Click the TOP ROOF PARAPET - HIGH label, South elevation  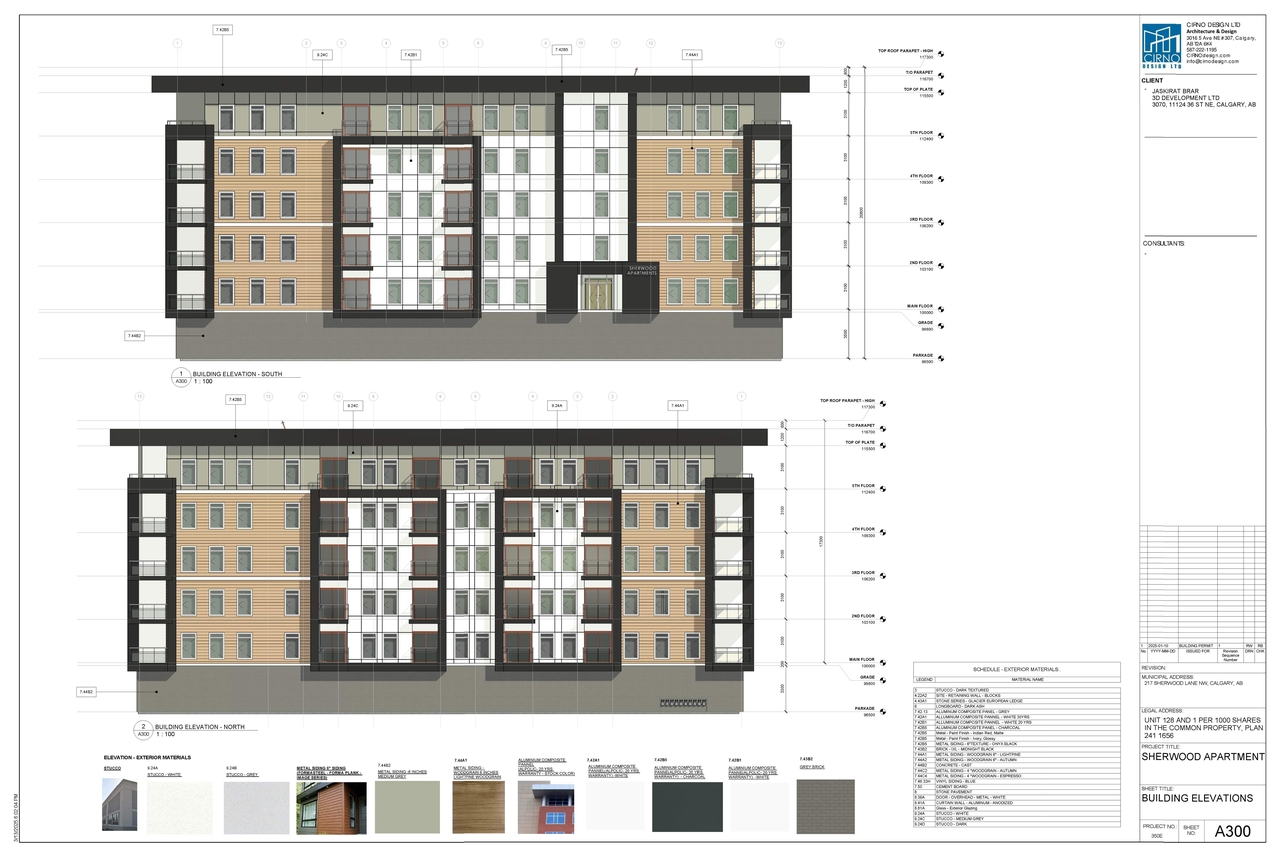(x=905, y=50)
